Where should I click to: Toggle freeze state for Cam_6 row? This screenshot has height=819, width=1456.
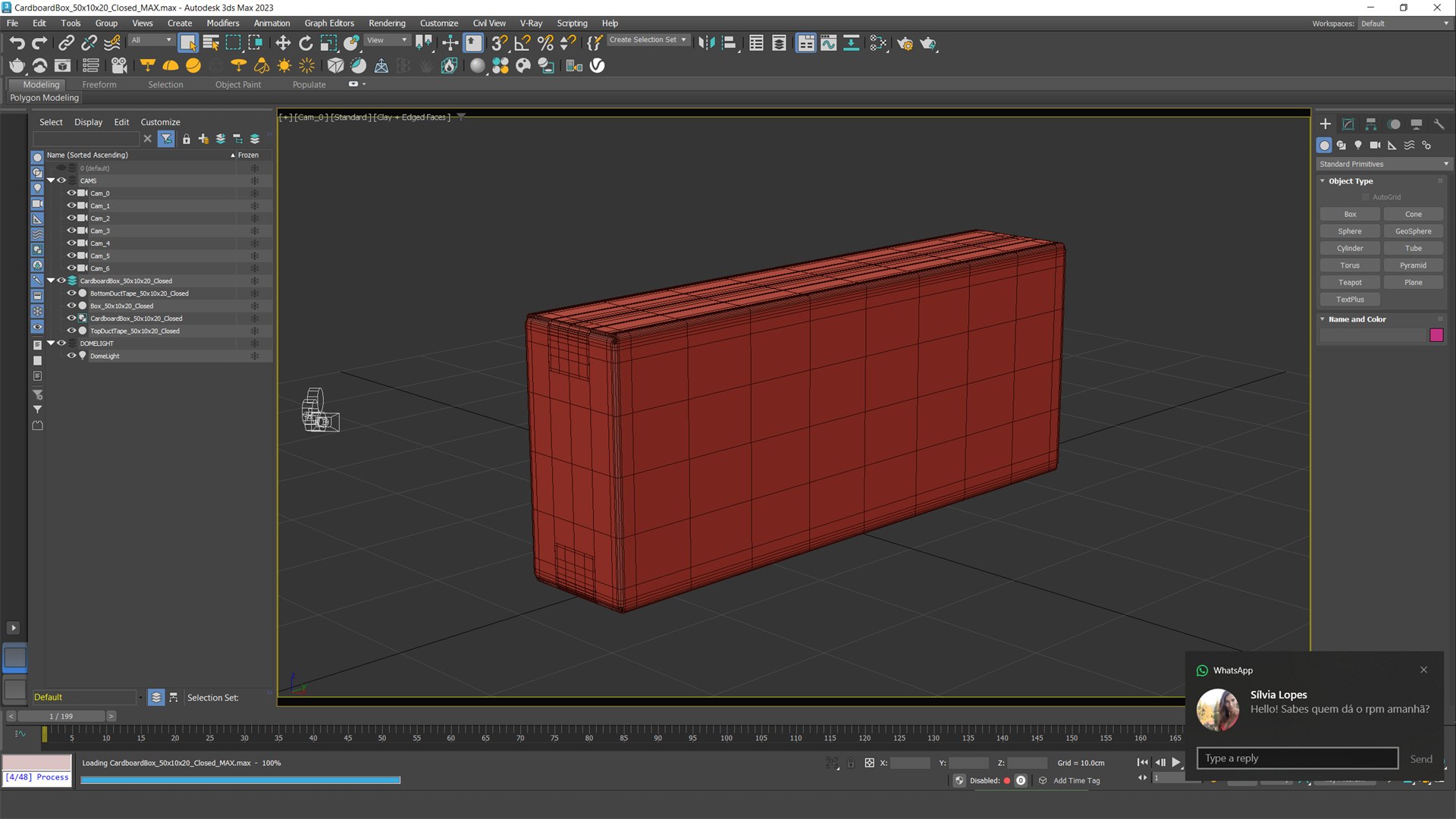point(254,268)
